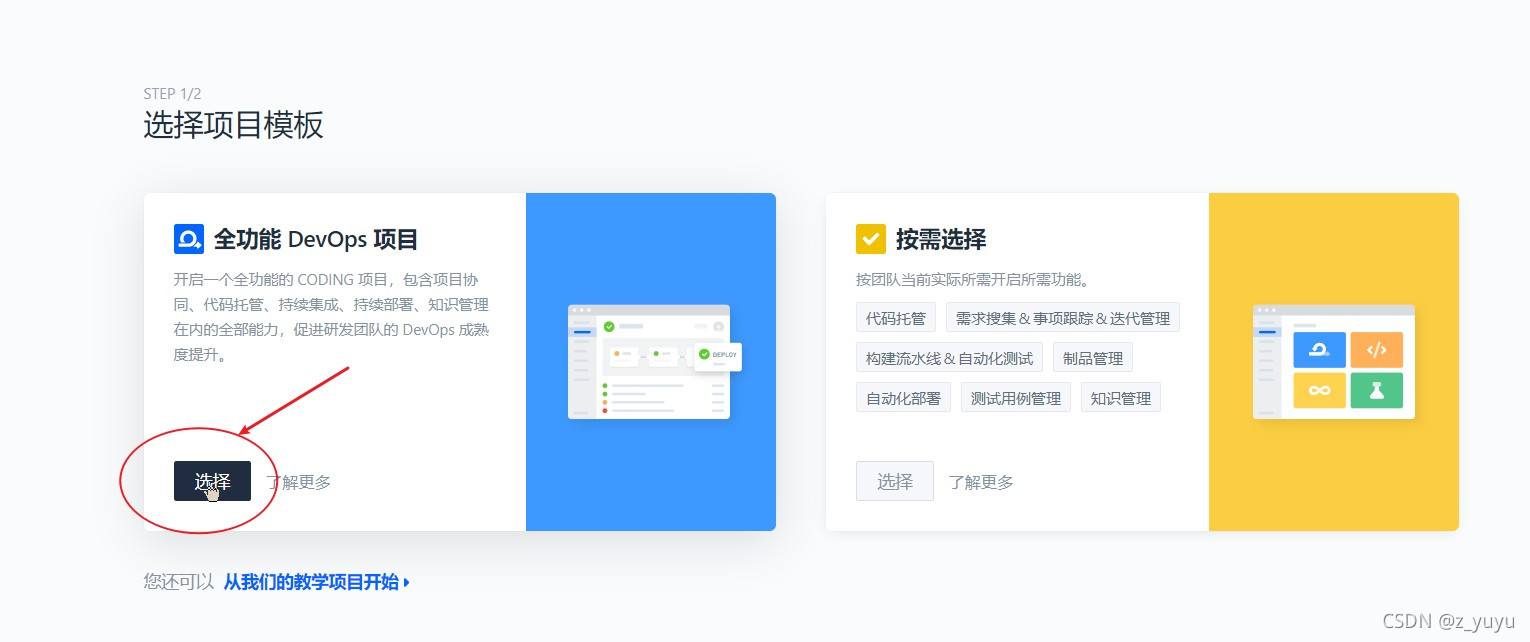The height and width of the screenshot is (642, 1530).
Task: Click 选择 on the 全功能 DevOps 项目 card
Action: 212,481
